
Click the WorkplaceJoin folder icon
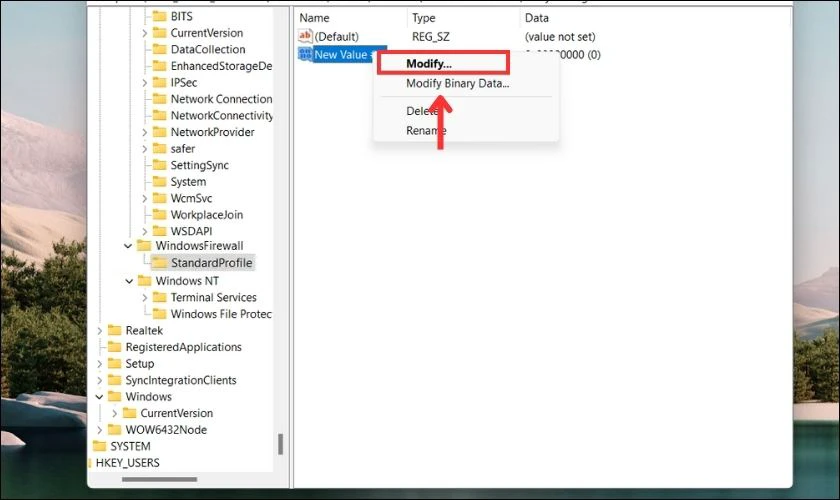(x=160, y=215)
